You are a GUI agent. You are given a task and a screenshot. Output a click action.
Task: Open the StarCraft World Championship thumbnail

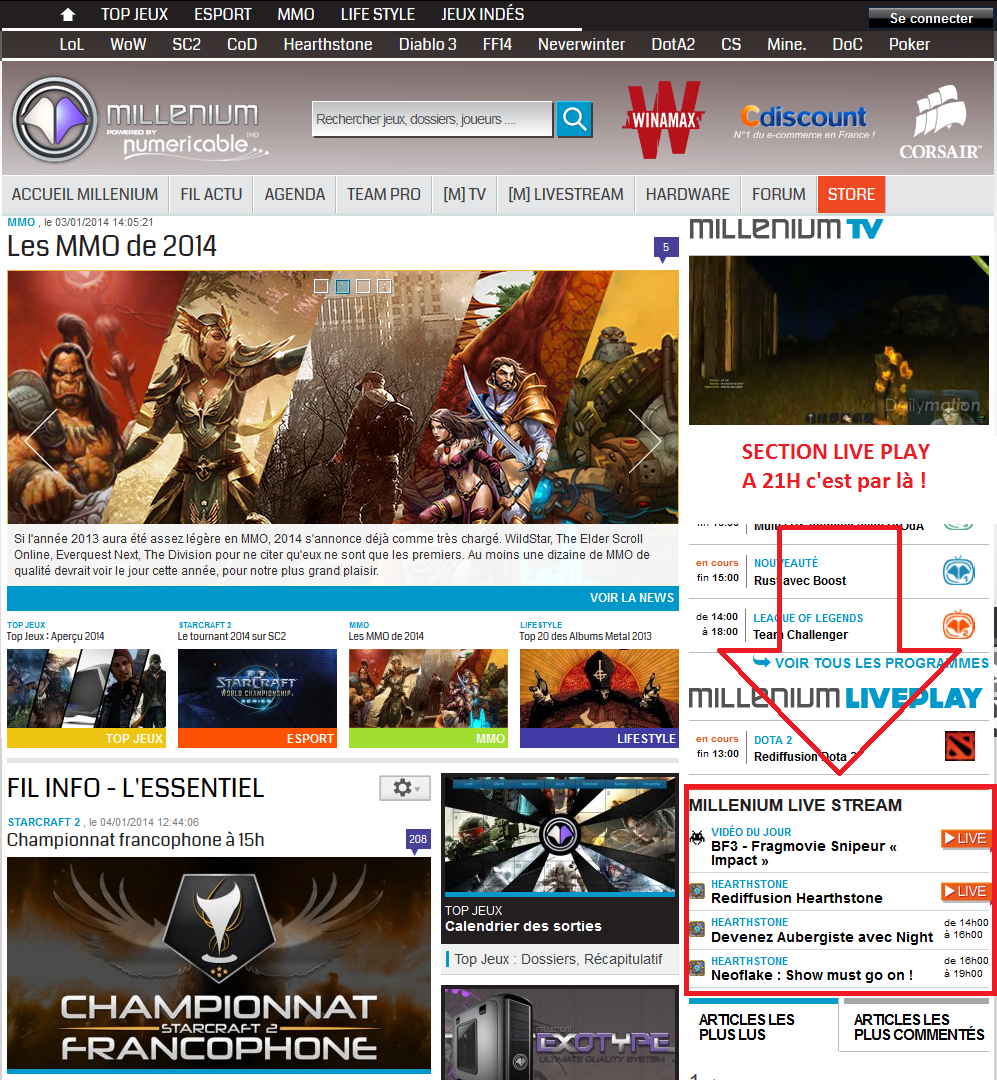point(257,698)
